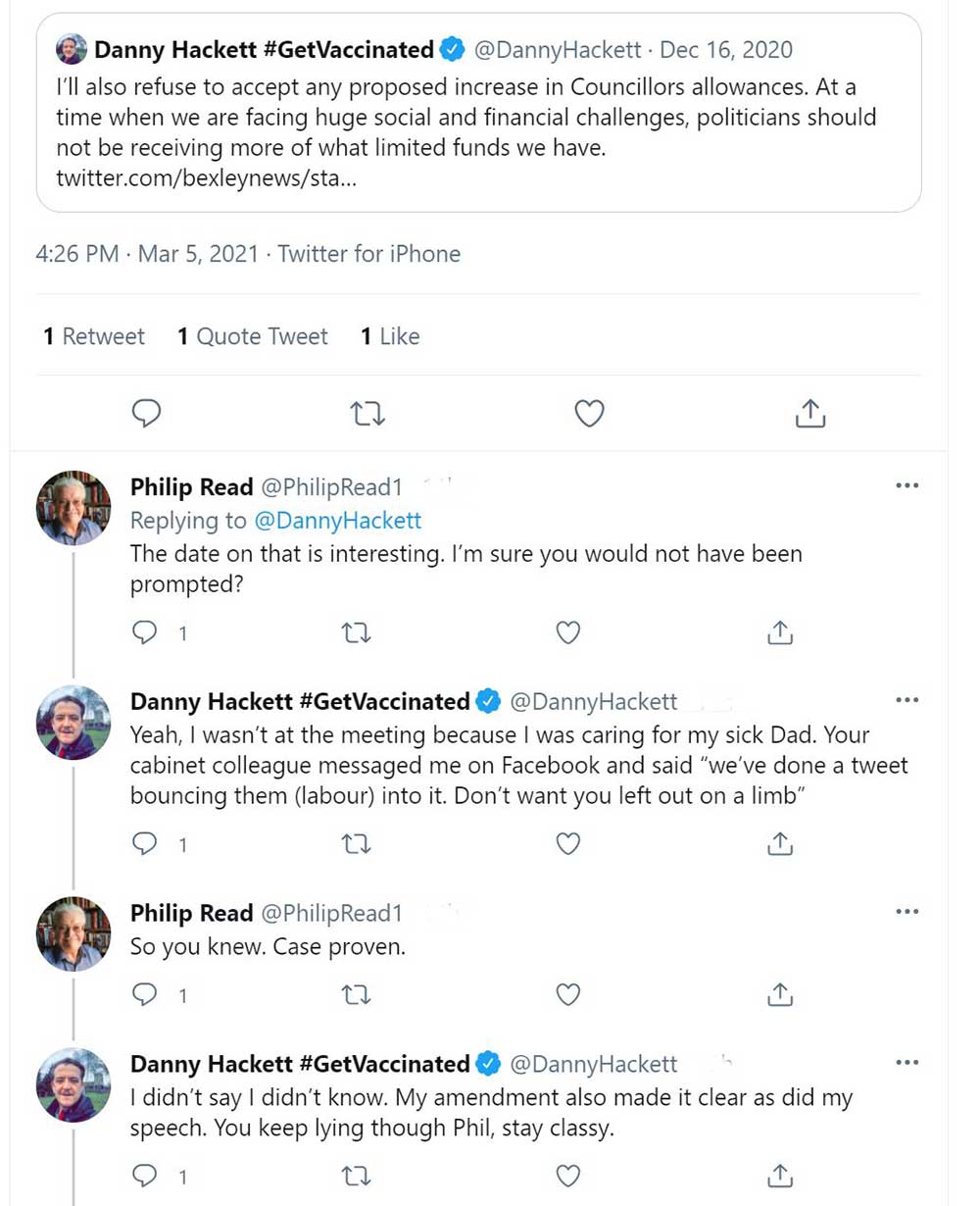This screenshot has width=980, height=1206.
Task: View the 1 Retweet list
Action: [94, 336]
